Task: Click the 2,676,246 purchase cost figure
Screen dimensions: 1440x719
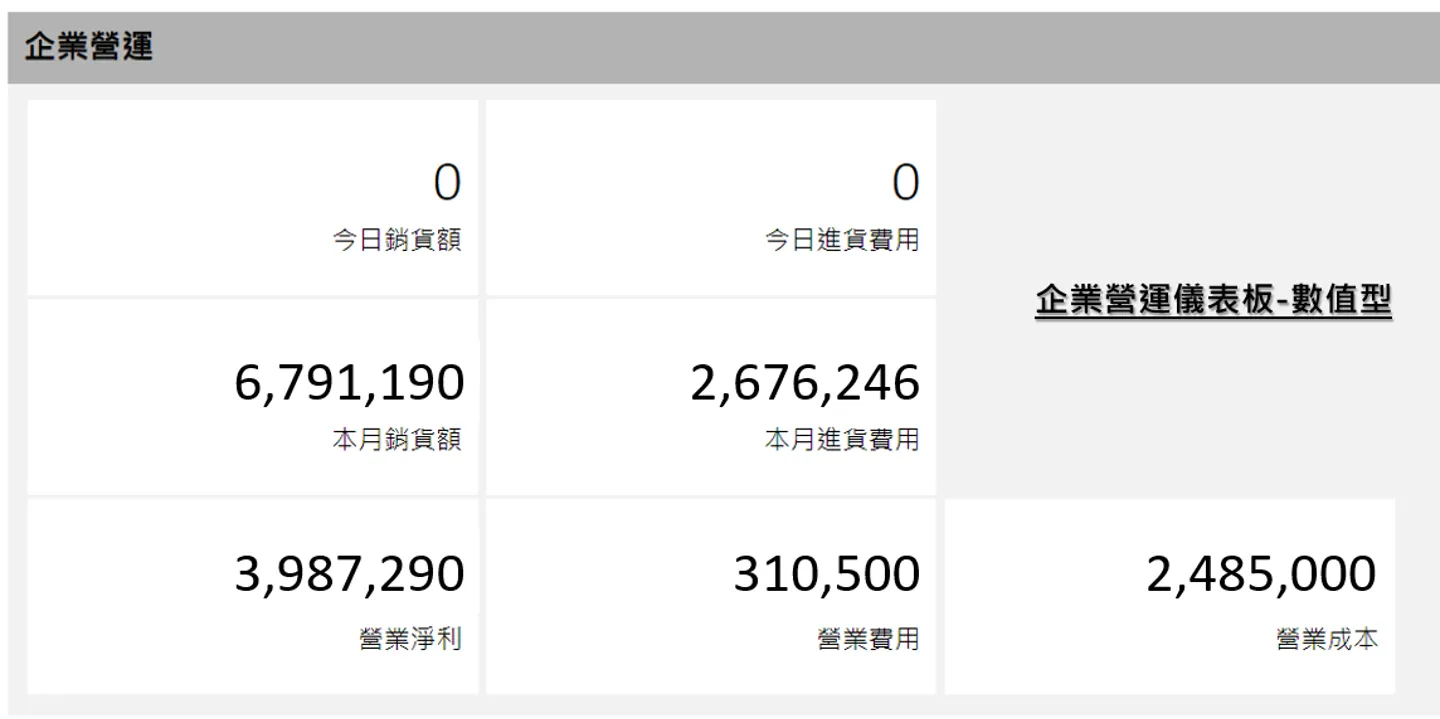Action: point(805,383)
